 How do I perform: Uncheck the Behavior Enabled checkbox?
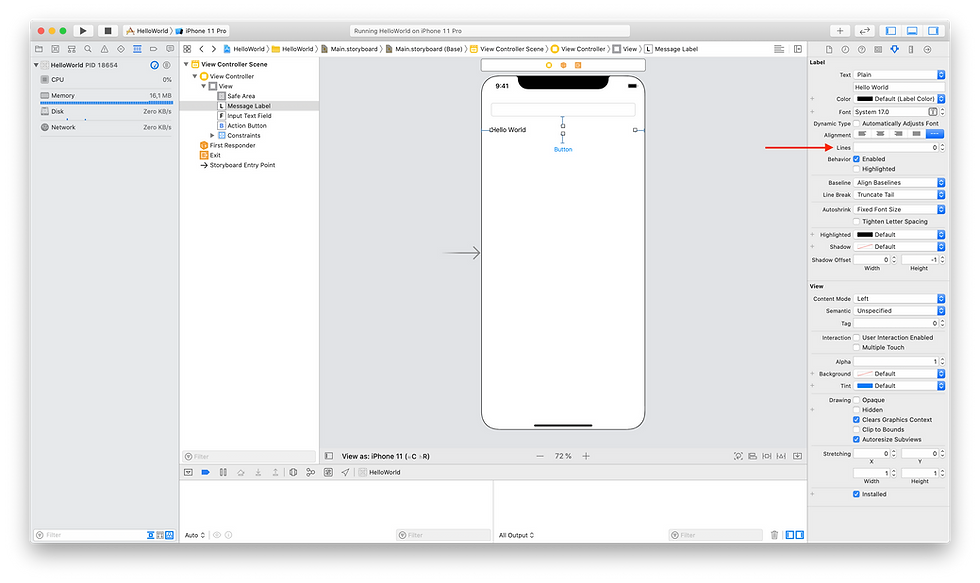[x=857, y=159]
